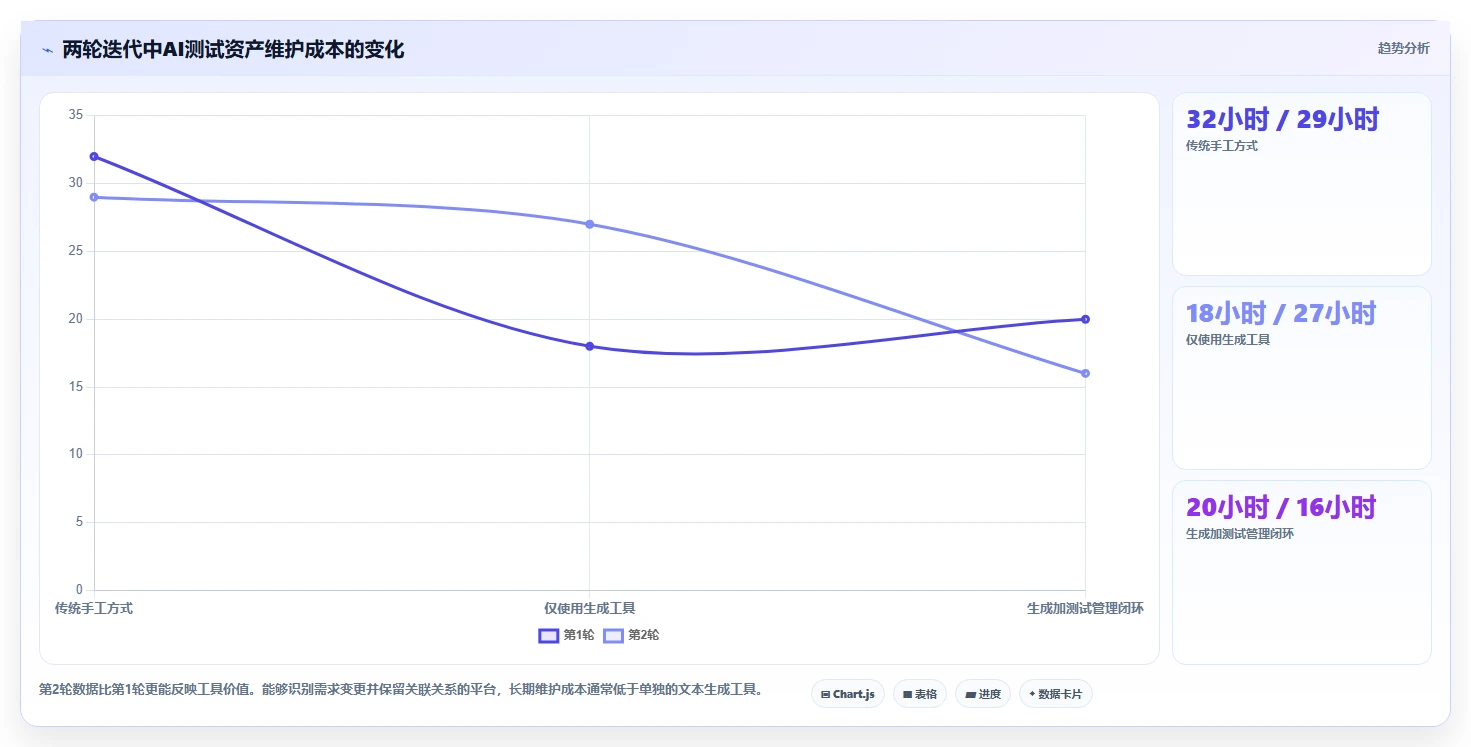Image resolution: width=1471 pixels, height=747 pixels.
Task: Click the 仅使用生成工具 card caption
Action: [1228, 340]
